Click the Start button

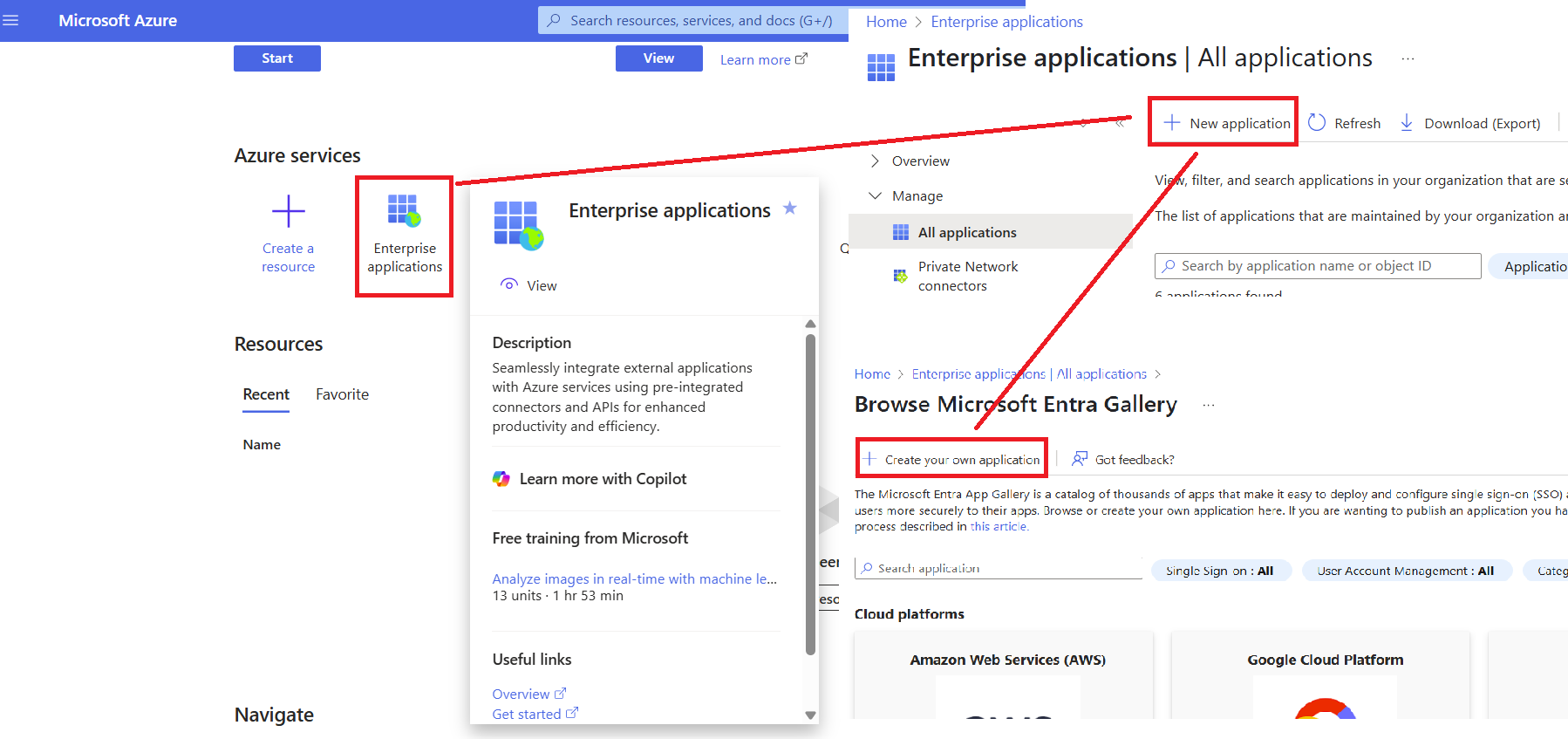tap(277, 58)
